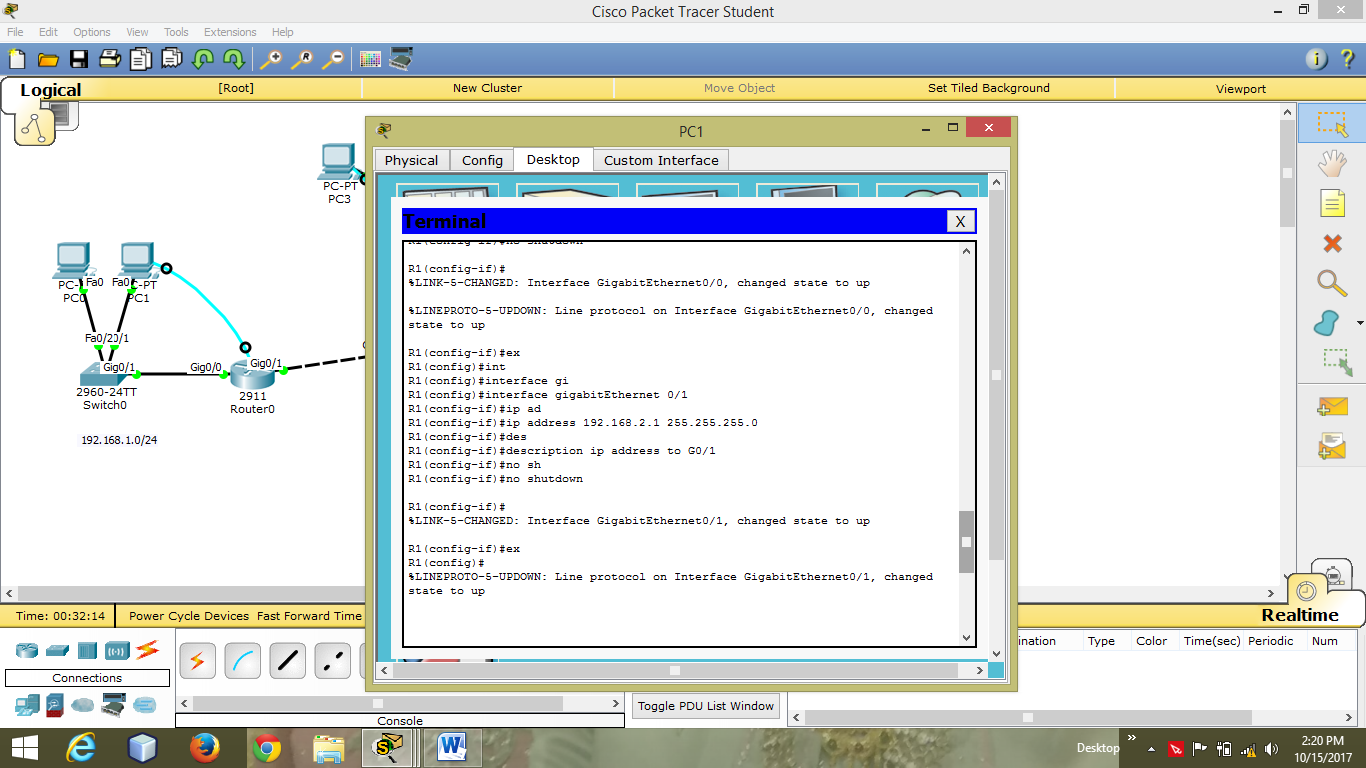Select the Switches device category
Screen dimensions: 1366x768
point(57,650)
